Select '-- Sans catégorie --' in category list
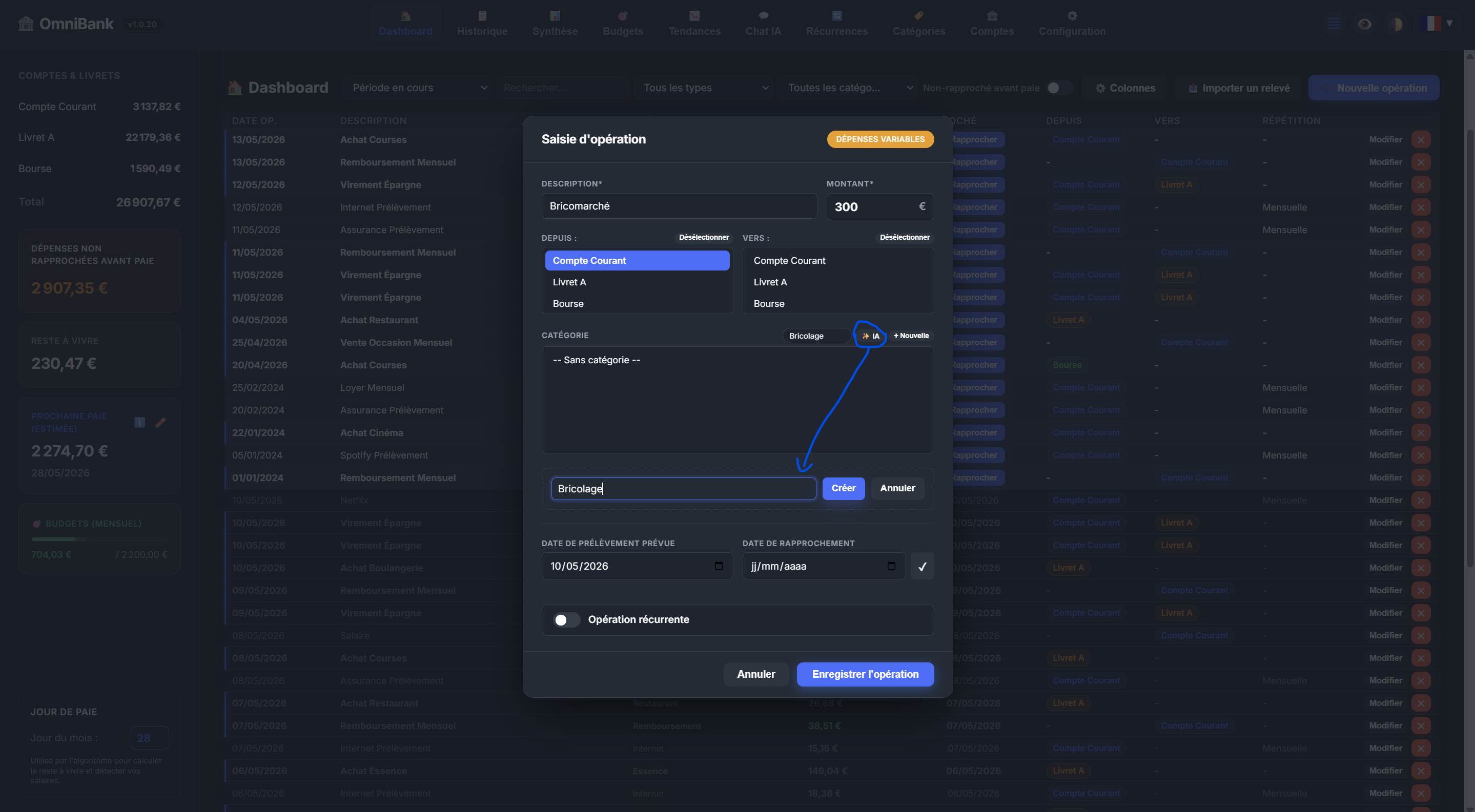The height and width of the screenshot is (812, 1475). [737, 360]
